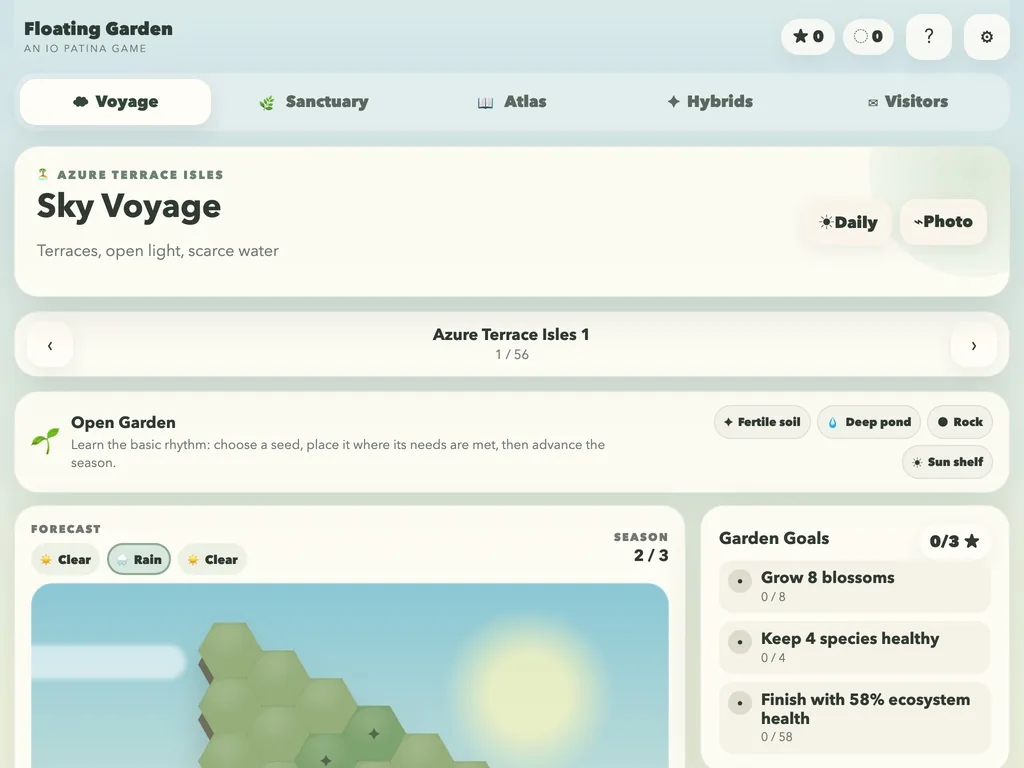Select the last Clear forecast chip
The height and width of the screenshot is (768, 1024).
click(212, 560)
